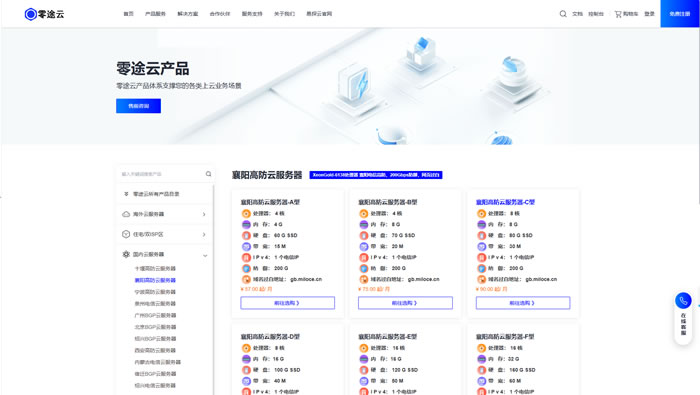Viewport: 700px width, 395px height.
Task: Click the processor icon in the D型 card
Action: 246,348
